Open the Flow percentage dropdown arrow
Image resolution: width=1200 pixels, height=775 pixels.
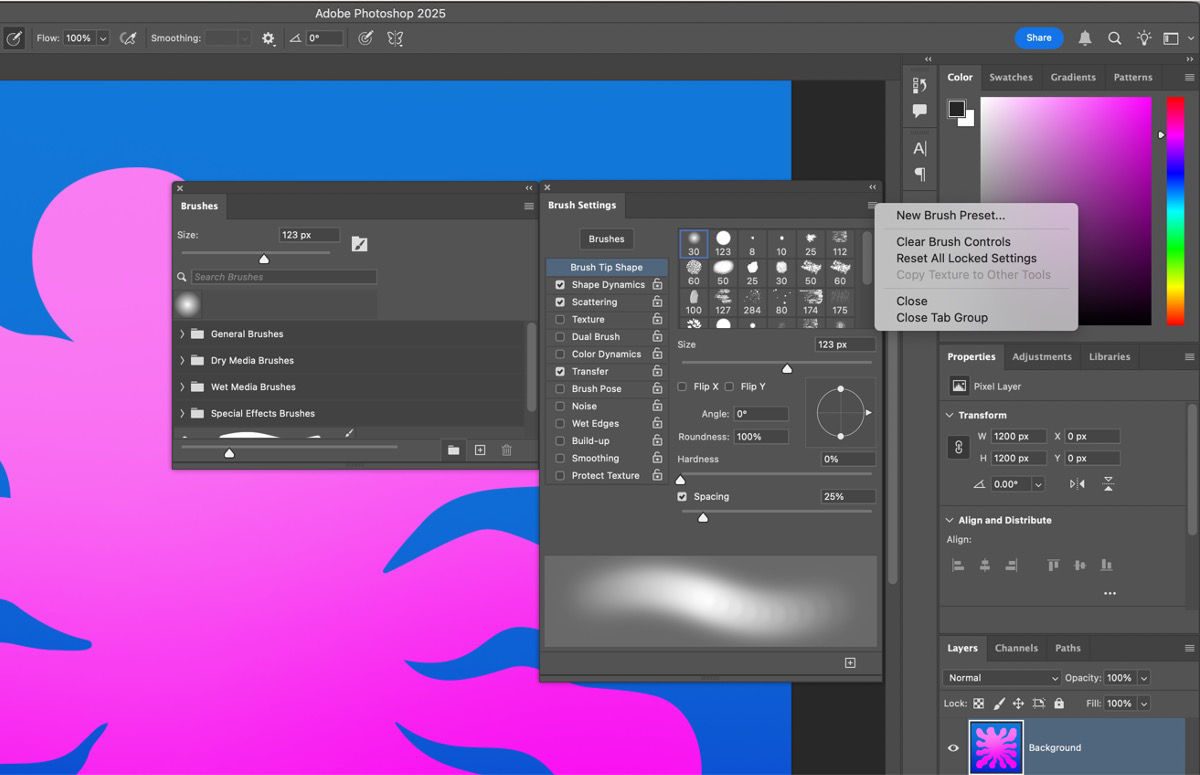click(104, 38)
